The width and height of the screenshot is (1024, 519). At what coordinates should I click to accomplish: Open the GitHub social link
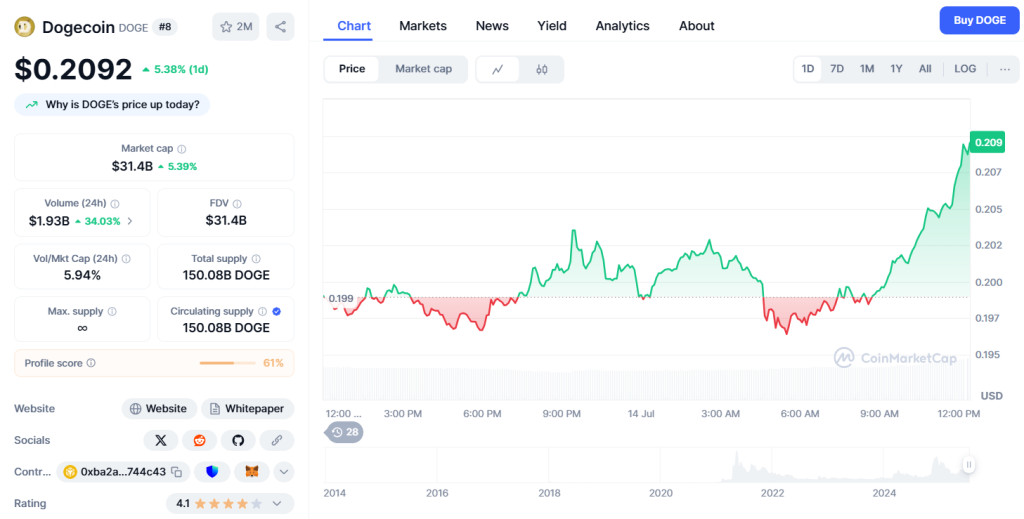[x=238, y=441]
